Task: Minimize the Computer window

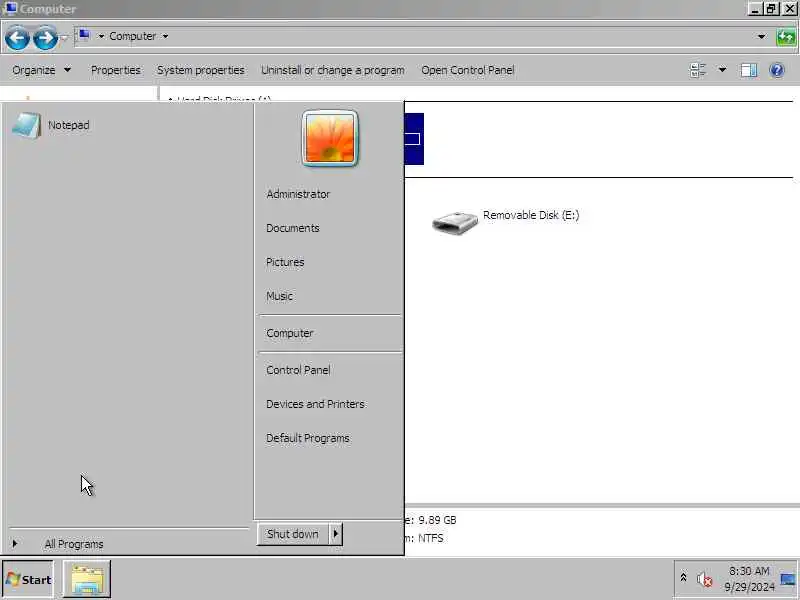Action: [755, 8]
